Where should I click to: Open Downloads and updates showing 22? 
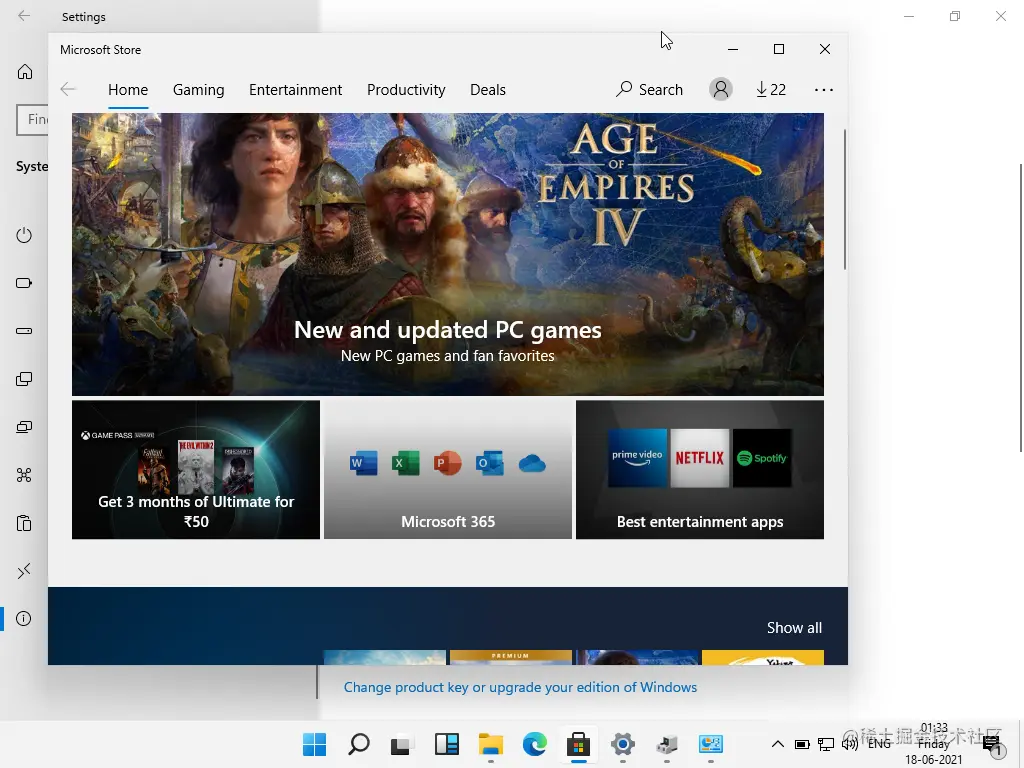pyautogui.click(x=771, y=89)
